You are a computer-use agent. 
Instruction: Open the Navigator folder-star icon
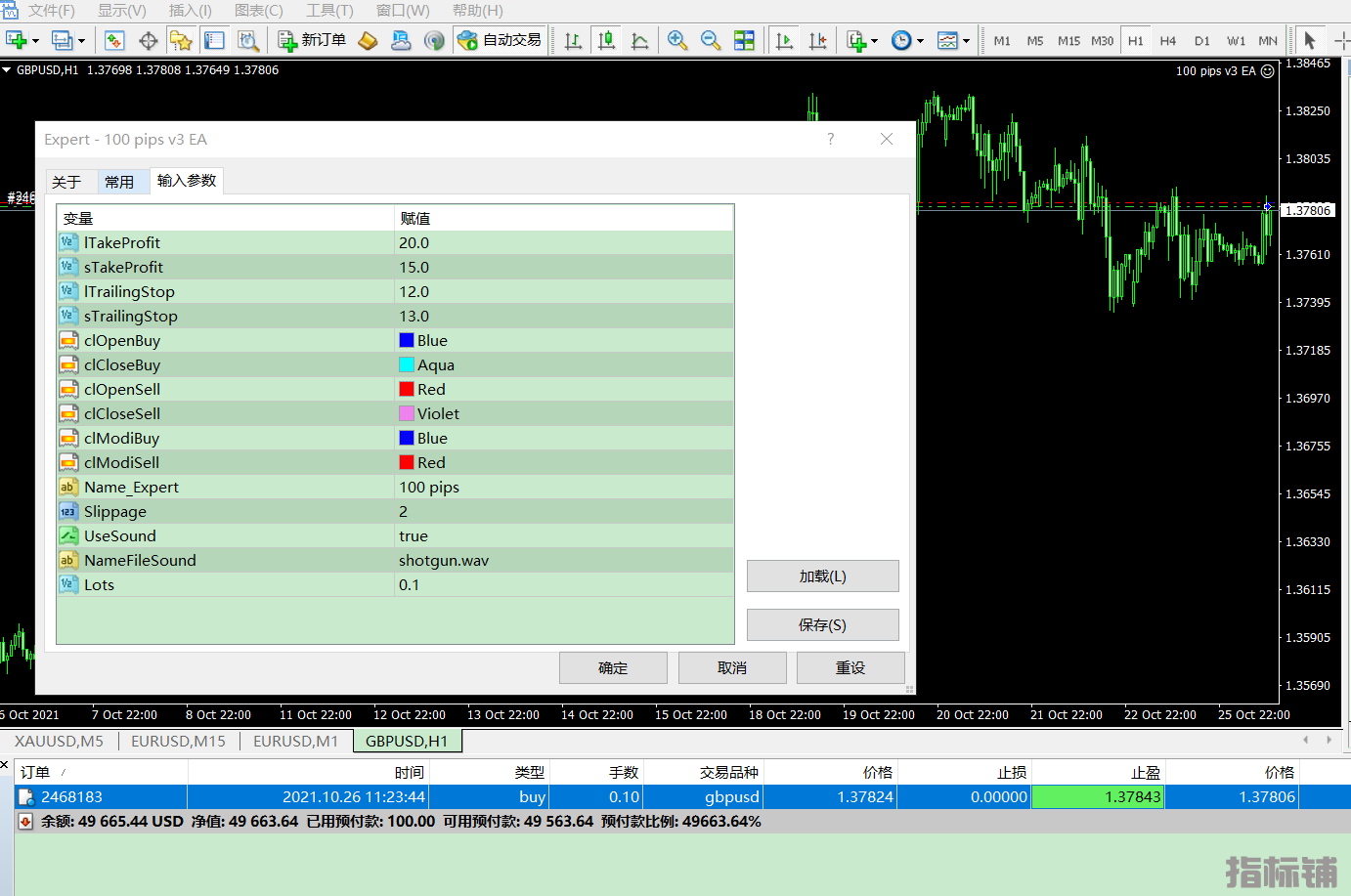[181, 40]
